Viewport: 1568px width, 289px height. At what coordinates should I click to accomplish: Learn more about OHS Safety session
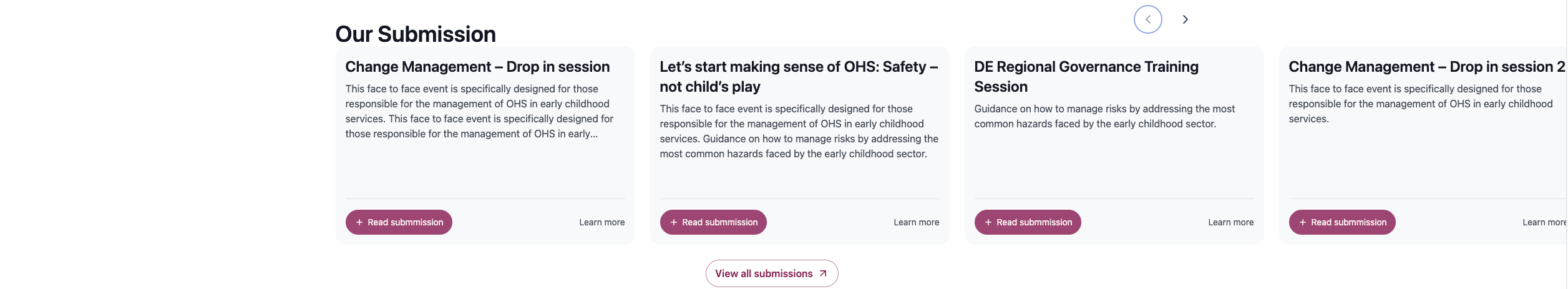pos(916,222)
